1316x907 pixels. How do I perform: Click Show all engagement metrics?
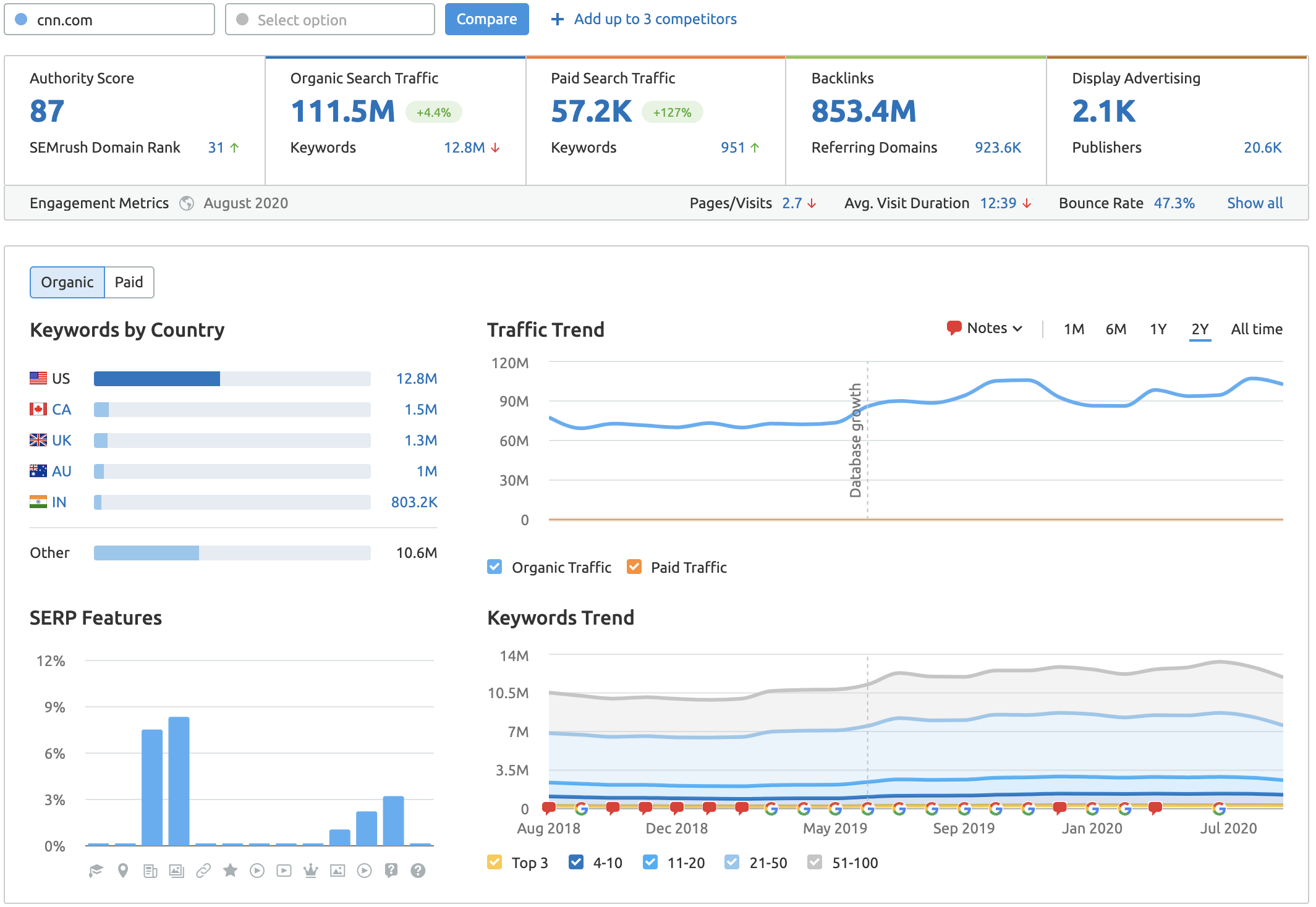coord(1255,203)
